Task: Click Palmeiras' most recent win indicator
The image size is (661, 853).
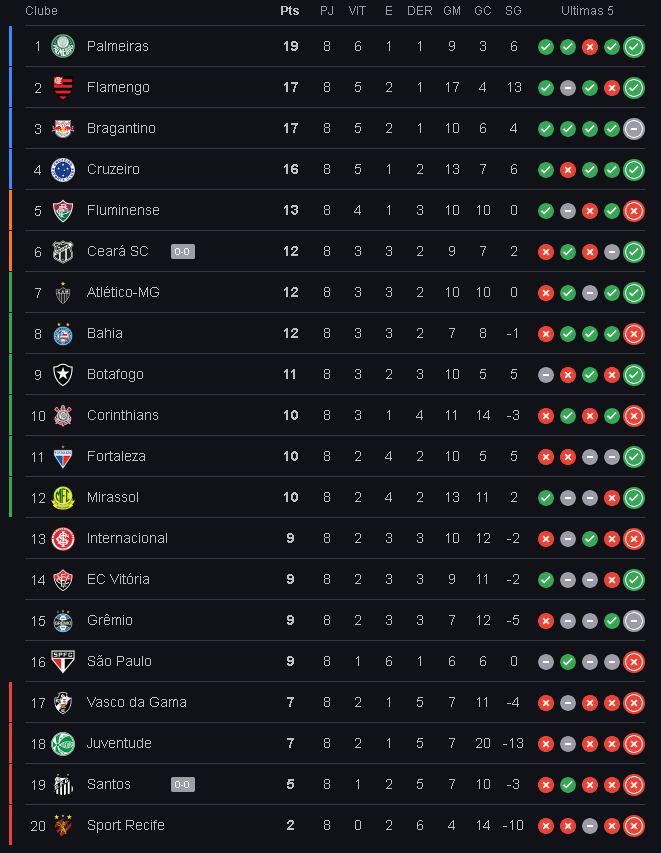Action: 634,47
